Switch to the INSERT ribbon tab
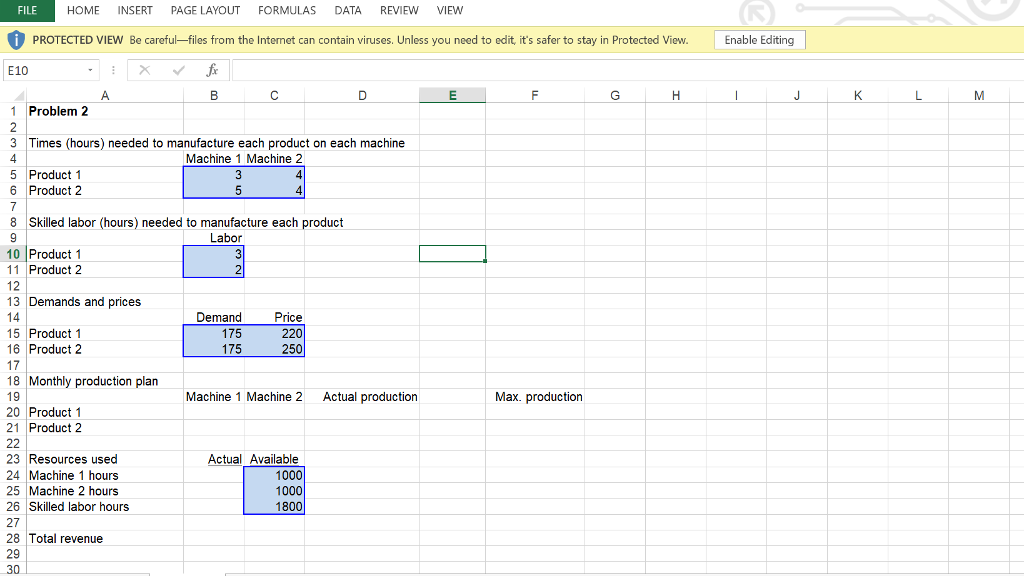This screenshot has width=1024, height=576. (135, 10)
